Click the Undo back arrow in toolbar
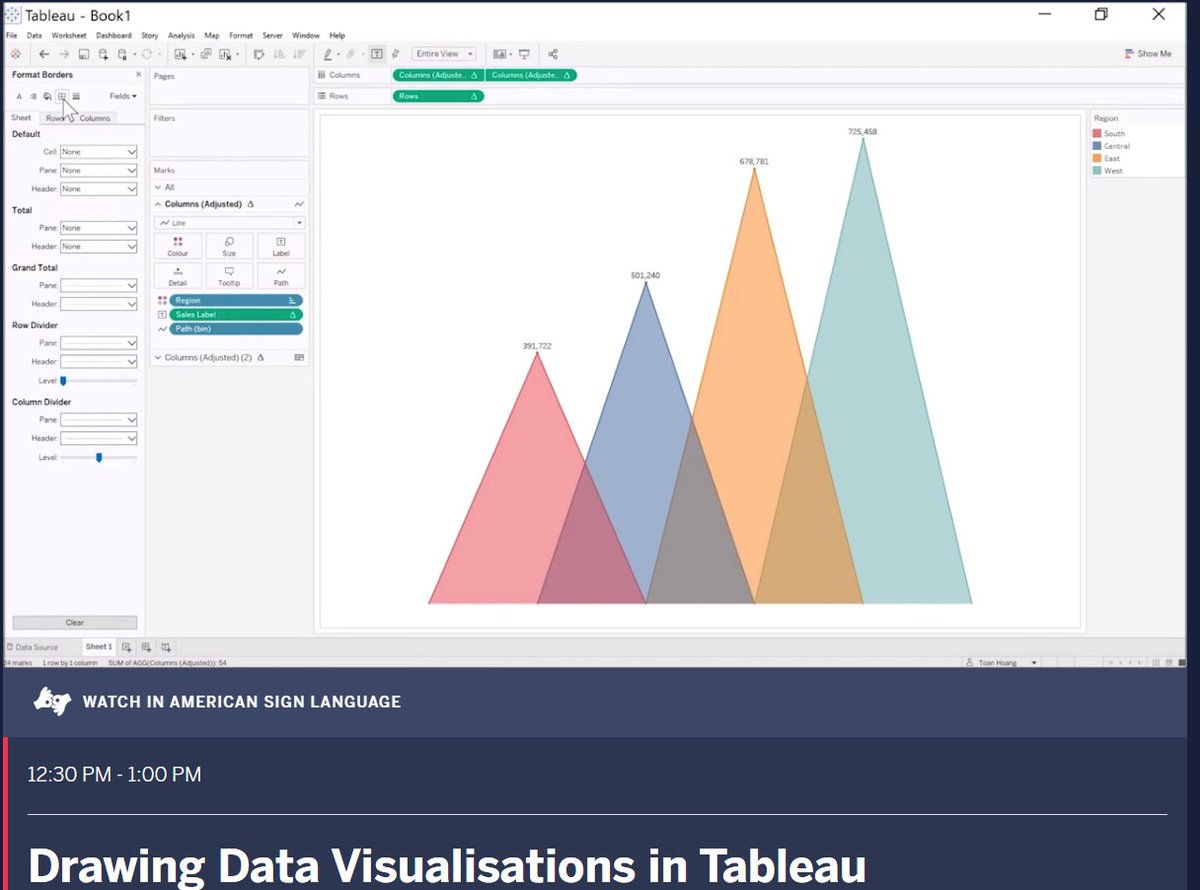 coord(44,54)
